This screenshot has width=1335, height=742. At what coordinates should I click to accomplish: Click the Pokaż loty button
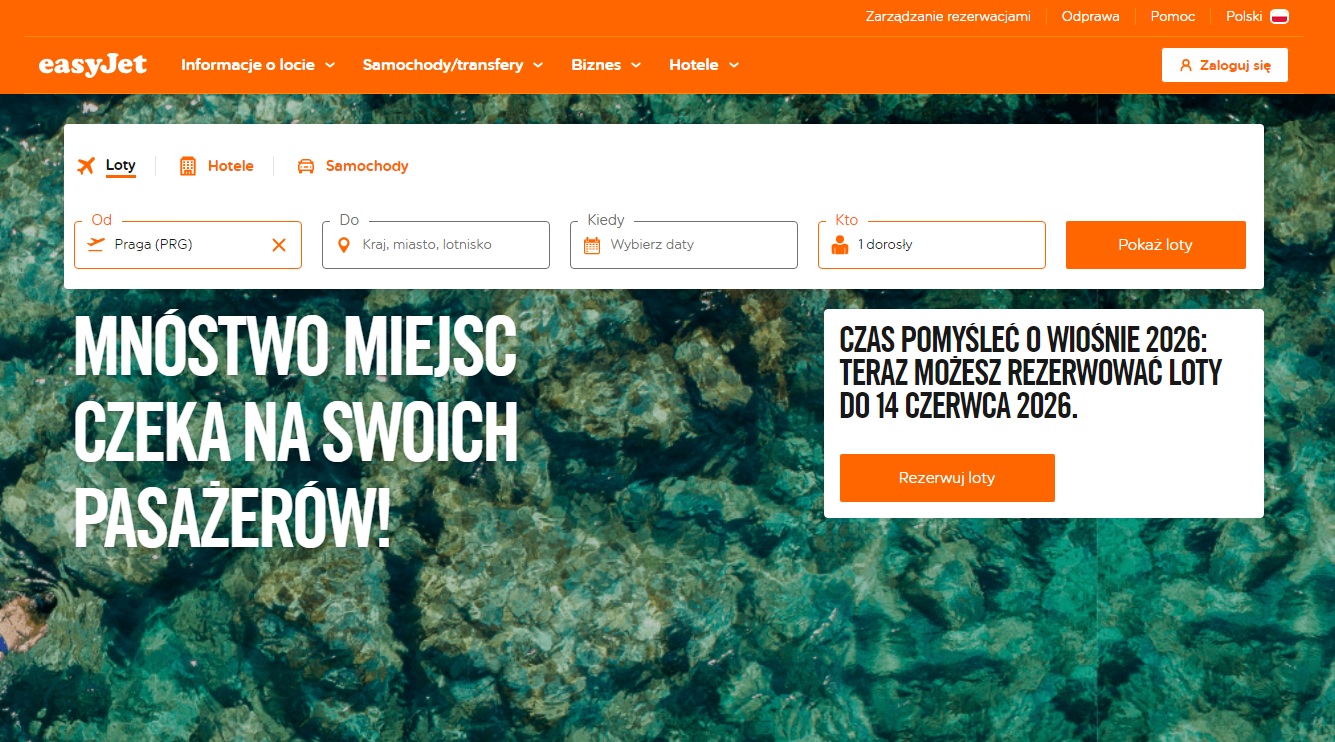1156,245
